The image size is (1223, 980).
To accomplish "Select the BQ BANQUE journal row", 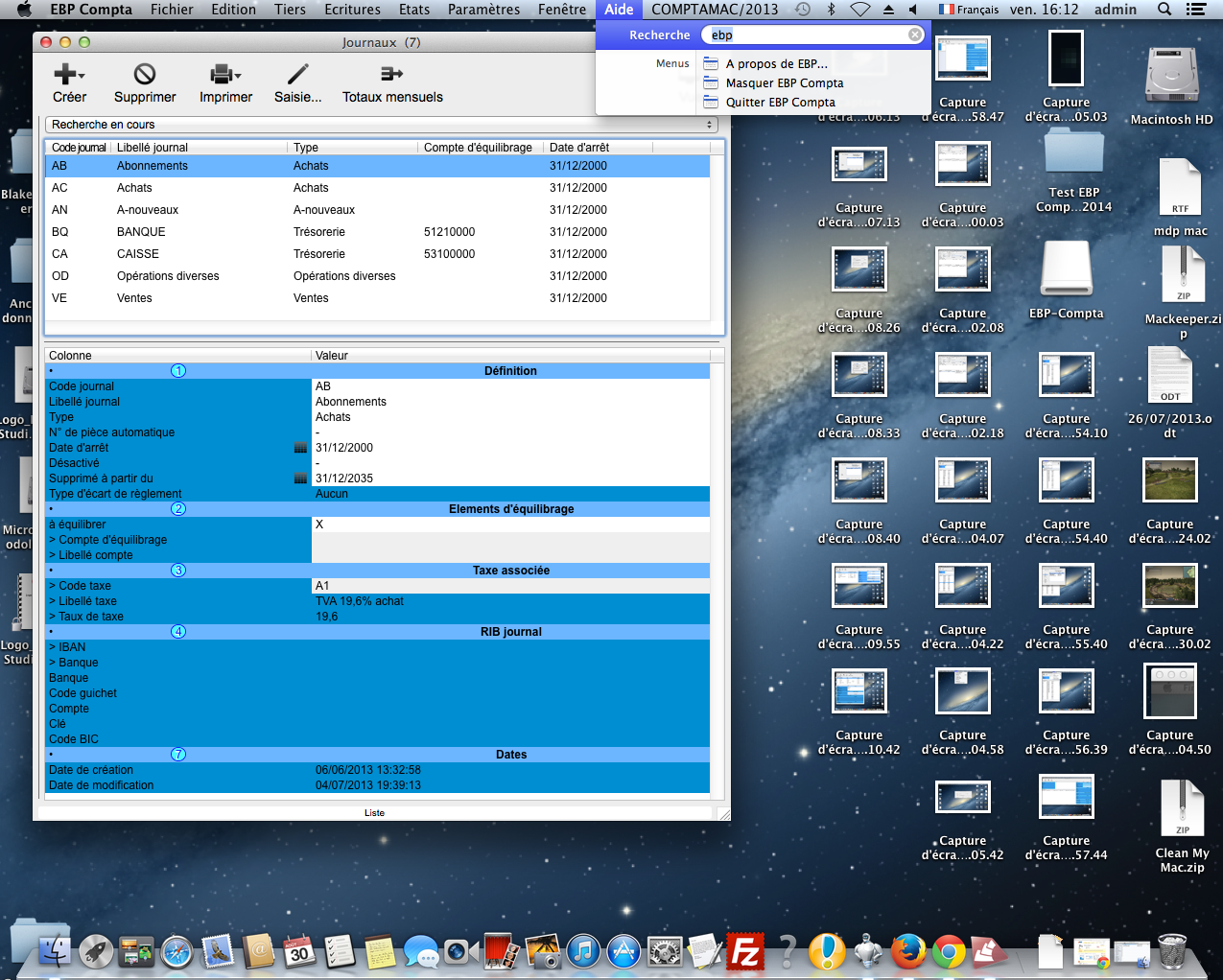I will pos(378,232).
